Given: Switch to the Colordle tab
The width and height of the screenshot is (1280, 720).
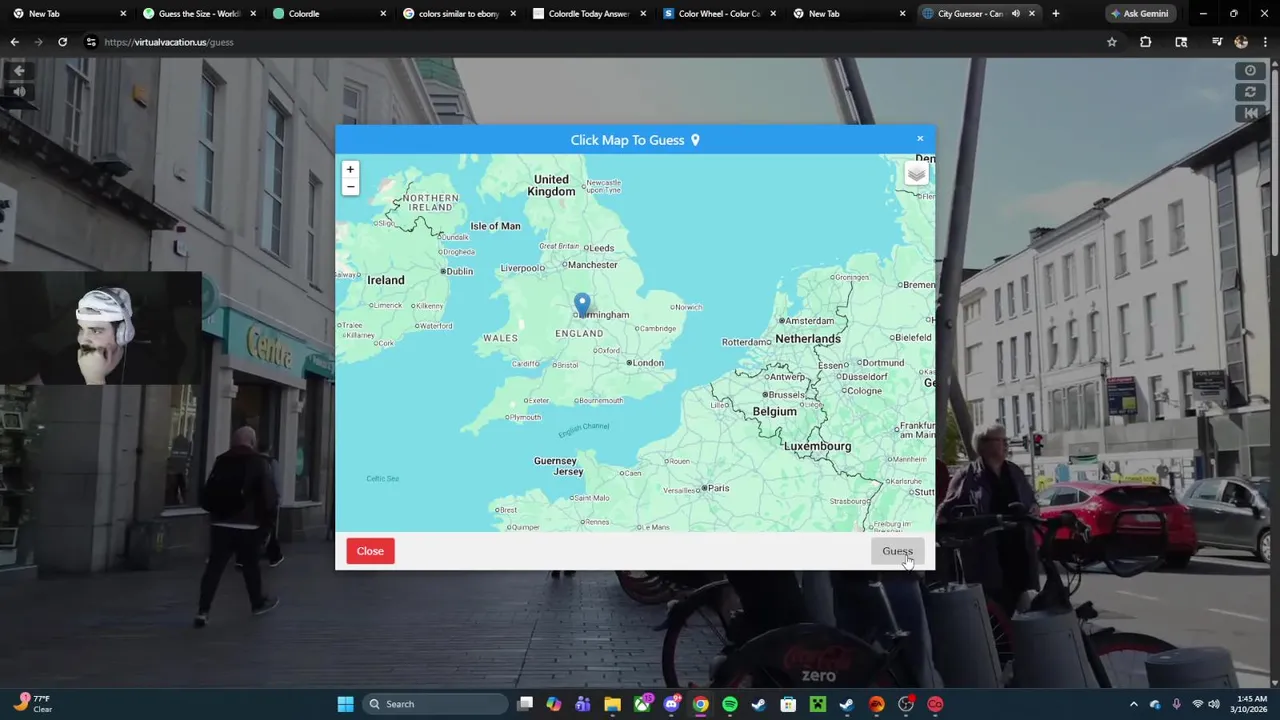Looking at the screenshot, I should [x=330, y=14].
